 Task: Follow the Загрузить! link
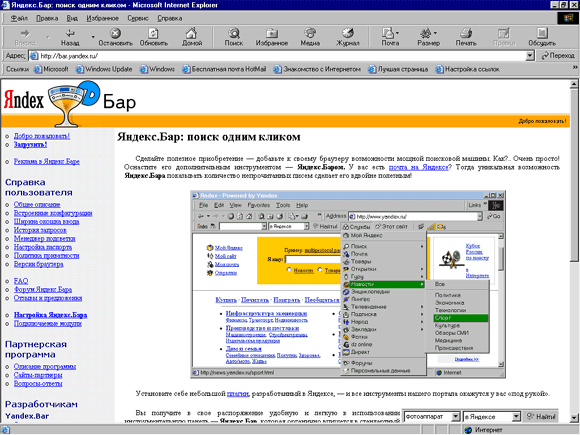pos(30,145)
